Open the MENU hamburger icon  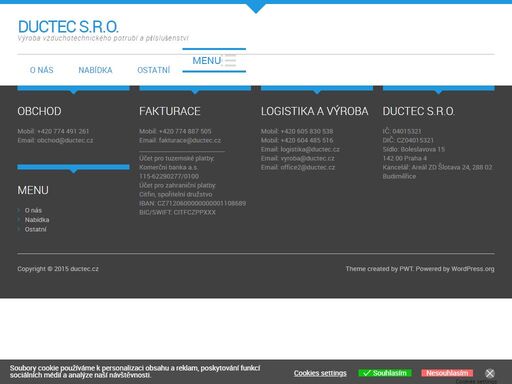[229, 60]
